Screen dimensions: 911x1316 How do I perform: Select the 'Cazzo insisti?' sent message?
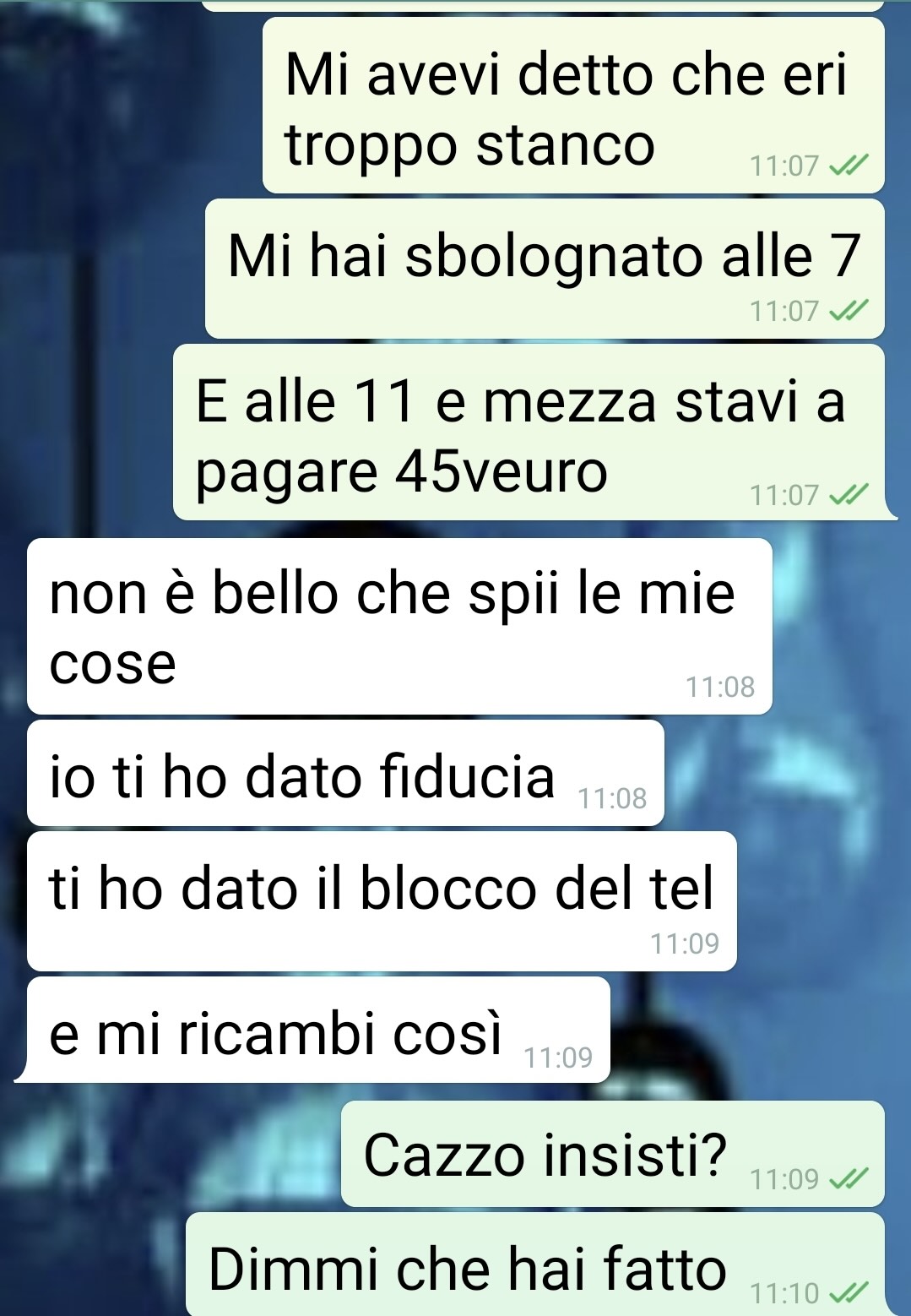613,1154
